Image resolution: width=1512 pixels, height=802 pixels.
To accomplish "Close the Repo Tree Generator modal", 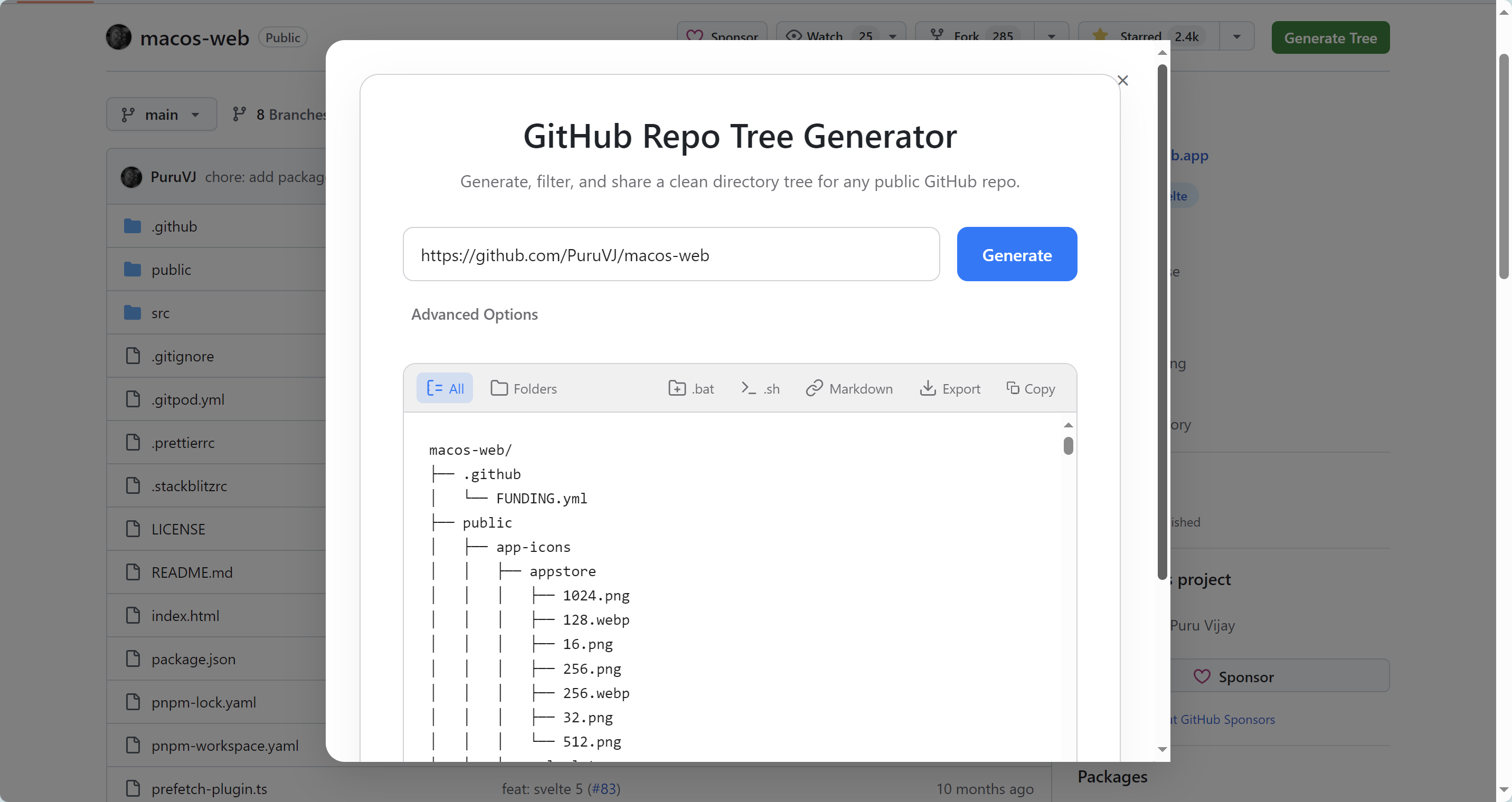I will pos(1122,80).
